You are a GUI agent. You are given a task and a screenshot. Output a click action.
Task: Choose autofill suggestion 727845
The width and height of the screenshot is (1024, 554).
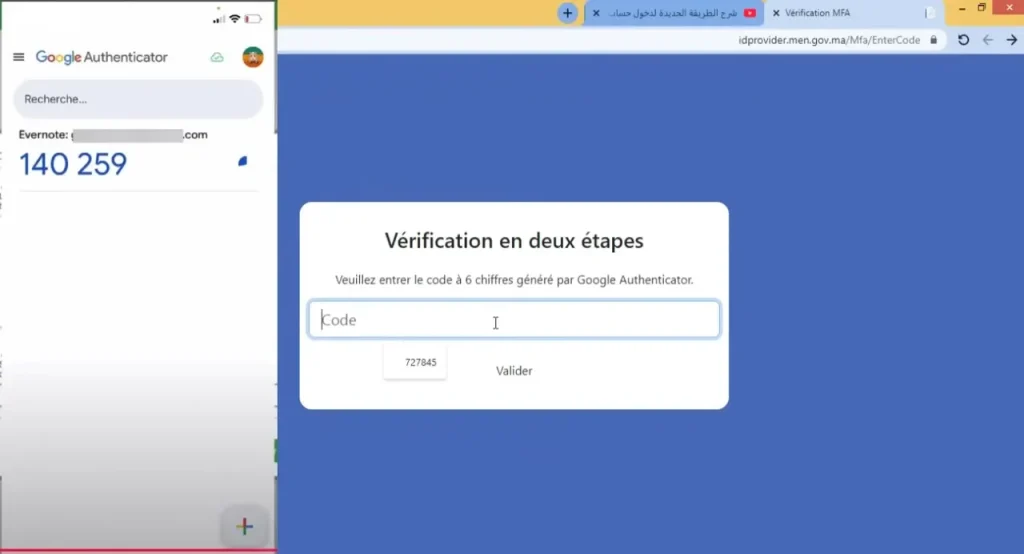415,362
